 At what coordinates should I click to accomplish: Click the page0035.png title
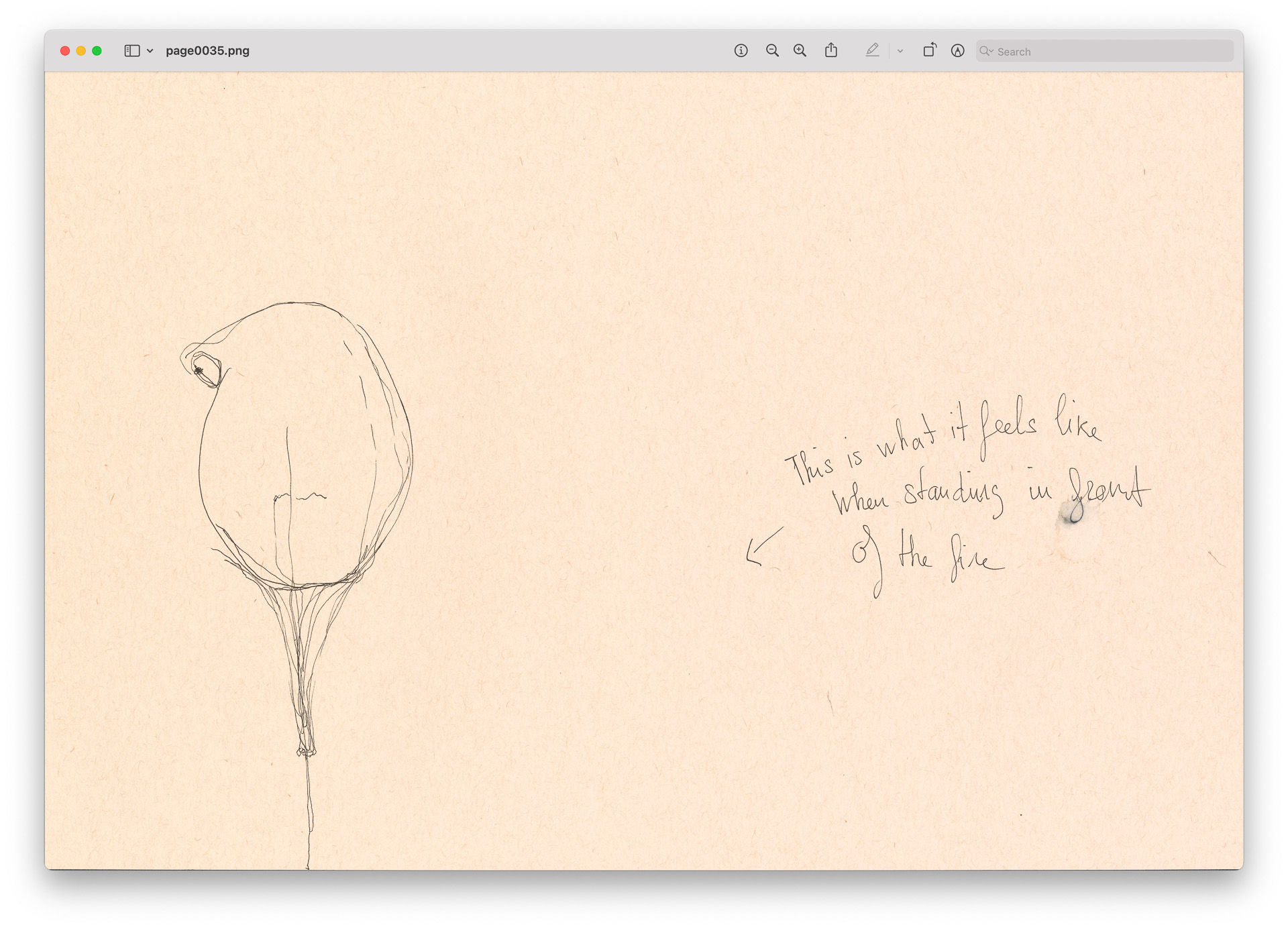point(208,50)
